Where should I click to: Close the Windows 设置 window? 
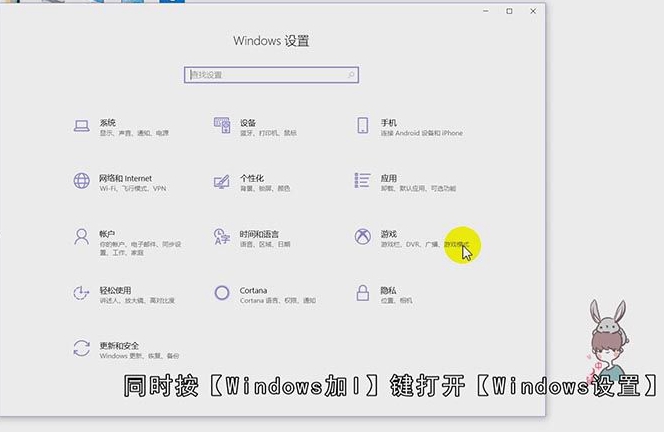pos(533,11)
